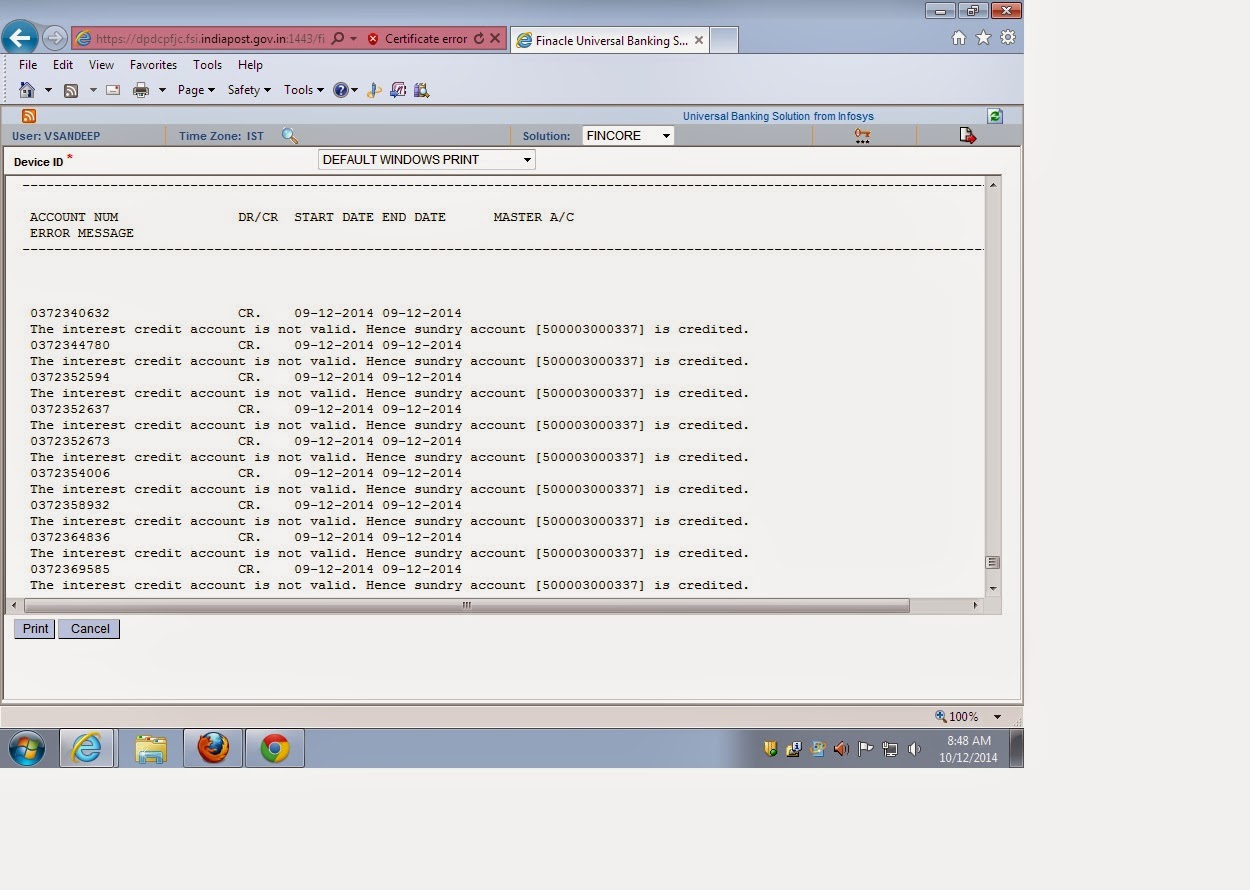Open the Home page icon in Internet Explorer
The width and height of the screenshot is (1250, 890).
click(x=28, y=89)
